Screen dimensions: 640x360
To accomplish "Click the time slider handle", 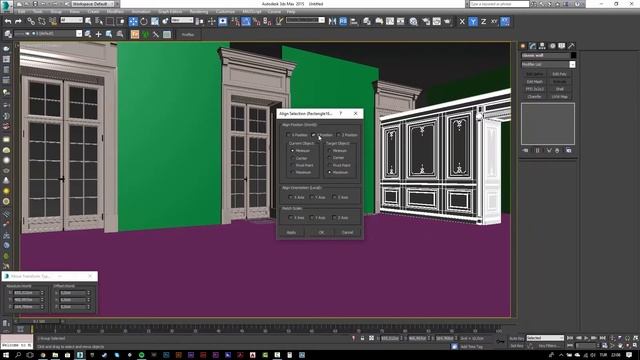I will point(39,322).
